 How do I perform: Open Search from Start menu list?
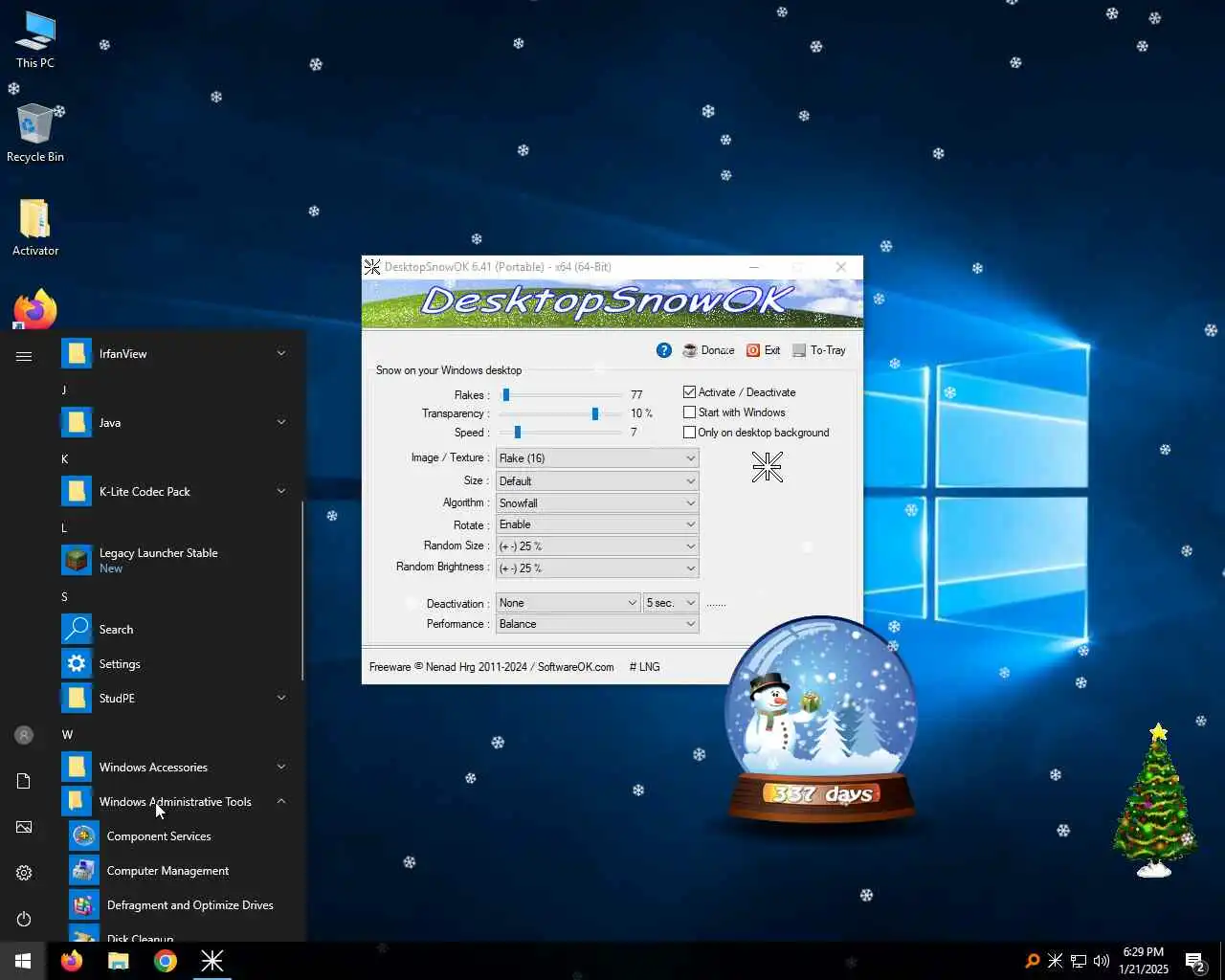click(176, 629)
